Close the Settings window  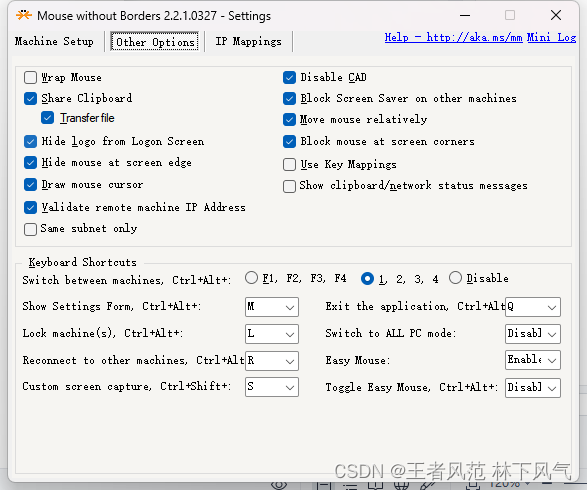click(556, 15)
